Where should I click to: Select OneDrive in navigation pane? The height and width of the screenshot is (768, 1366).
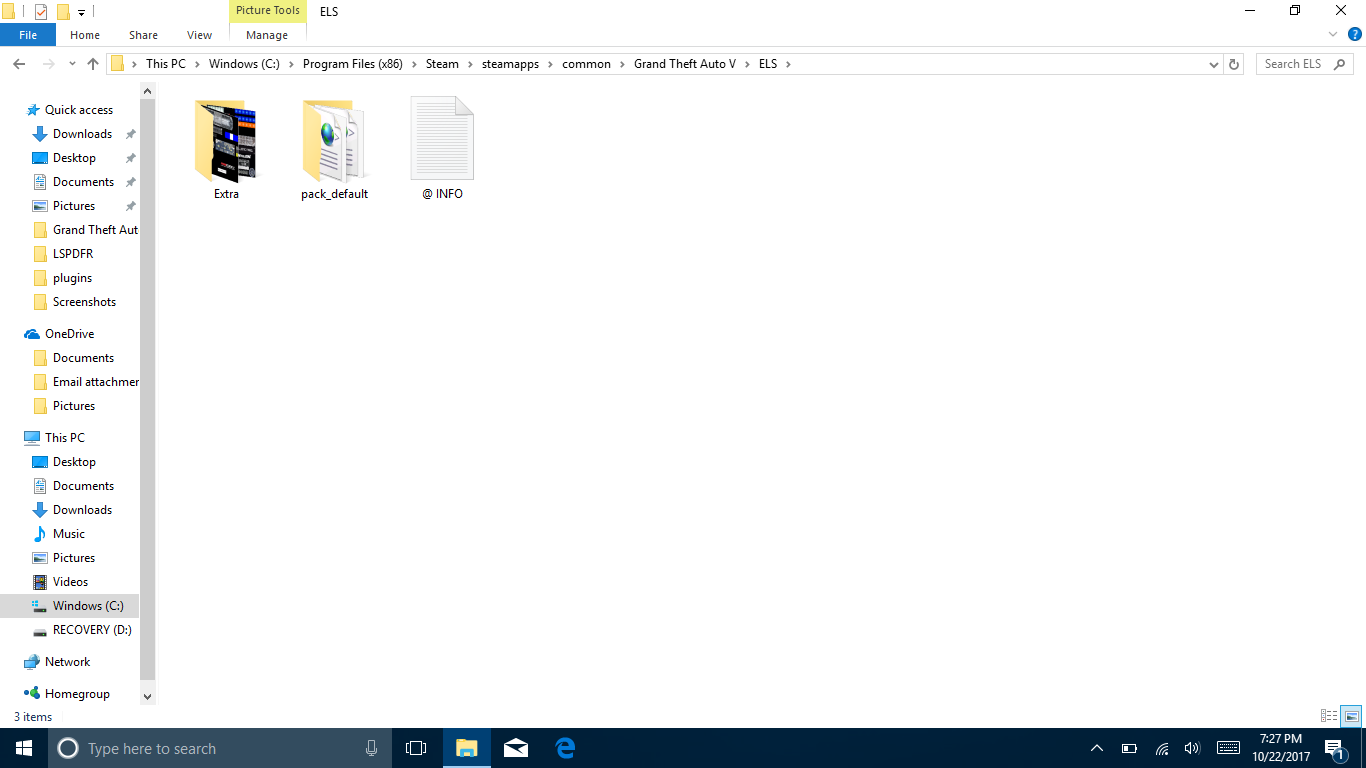pyautogui.click(x=69, y=334)
